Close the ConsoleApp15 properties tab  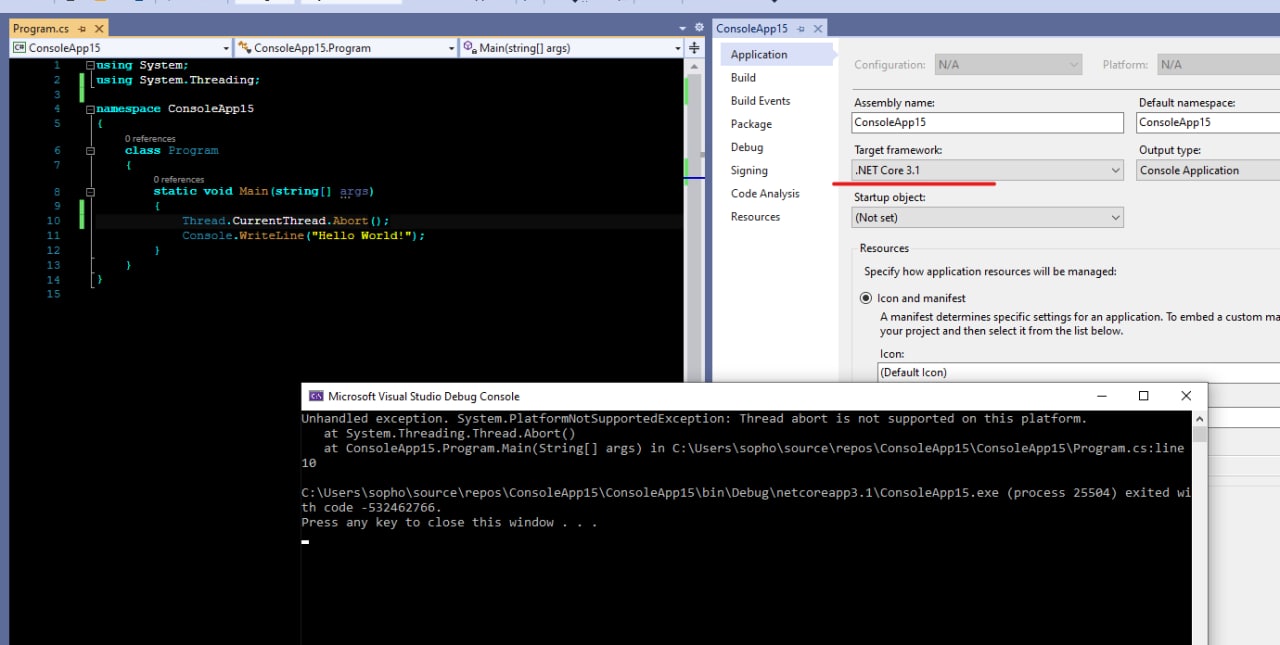817,29
